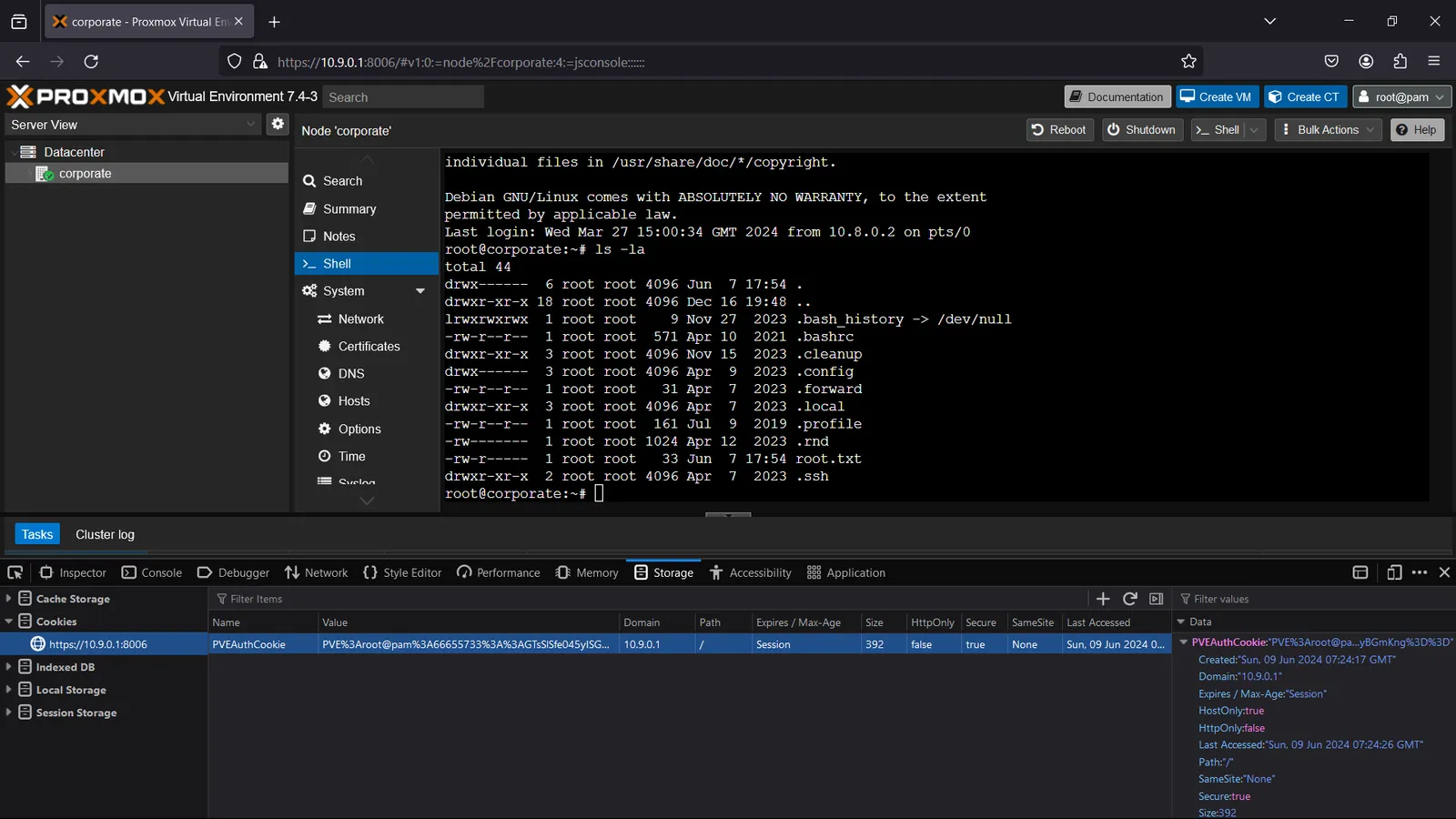This screenshot has width=1456, height=819.
Task: Open devtools three-dot options menu
Action: tap(1420, 572)
